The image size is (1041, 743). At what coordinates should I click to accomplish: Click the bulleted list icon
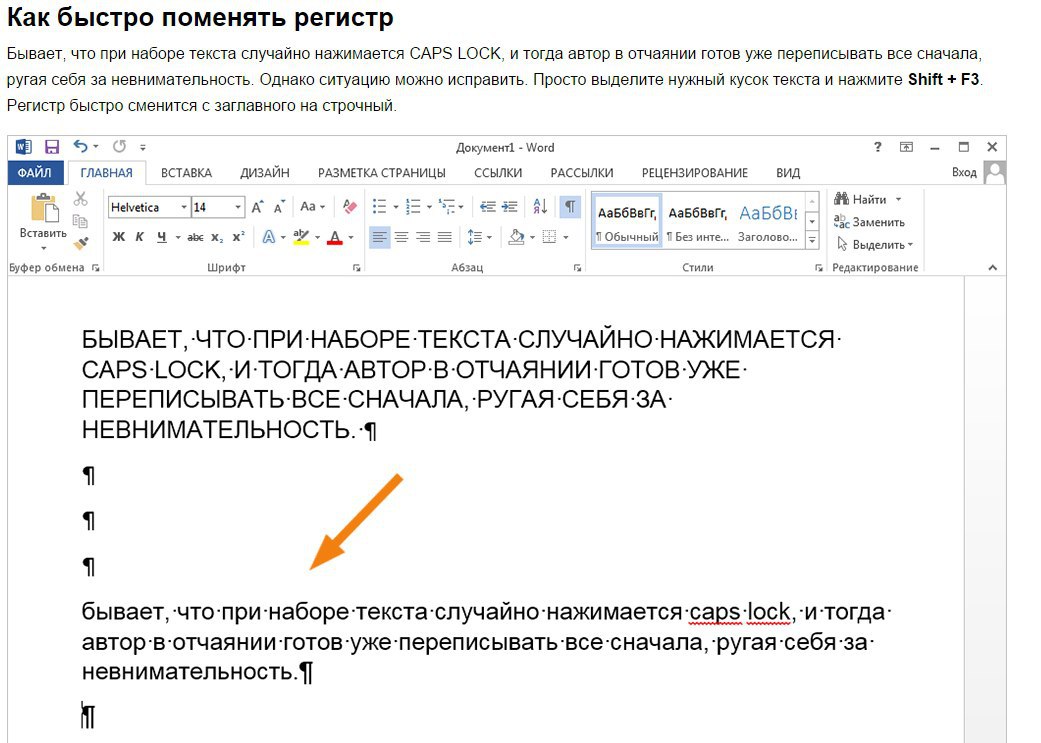(x=380, y=206)
